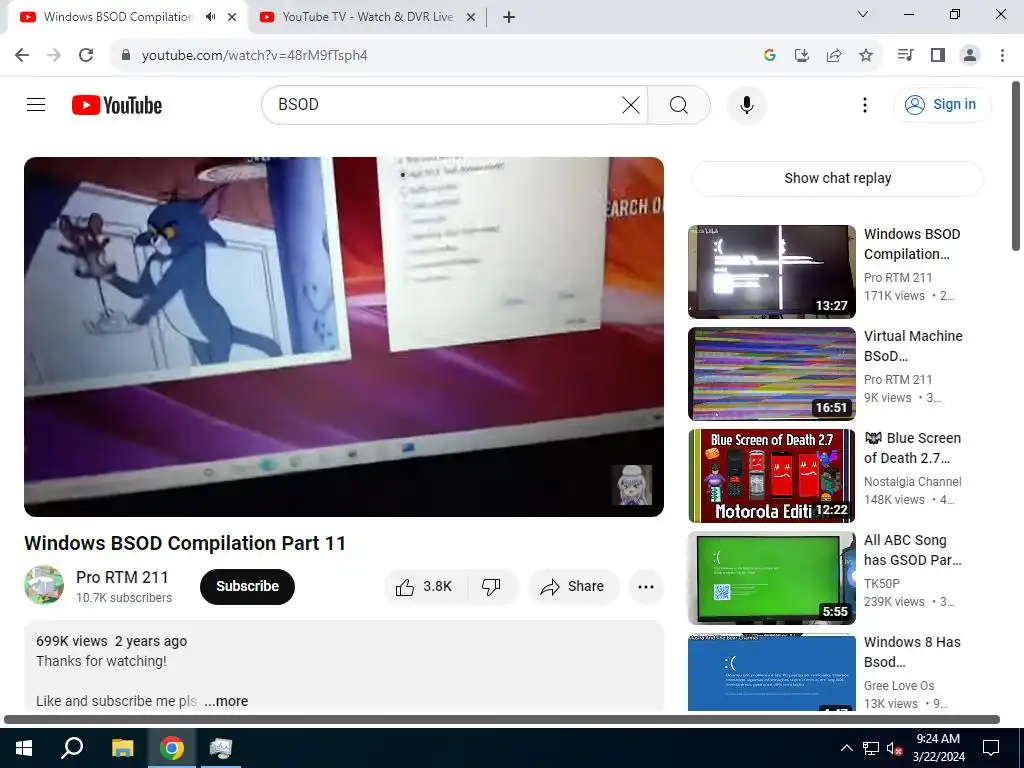Open the Windows Start menu
Viewport: 1024px width, 768px height.
[x=24, y=748]
